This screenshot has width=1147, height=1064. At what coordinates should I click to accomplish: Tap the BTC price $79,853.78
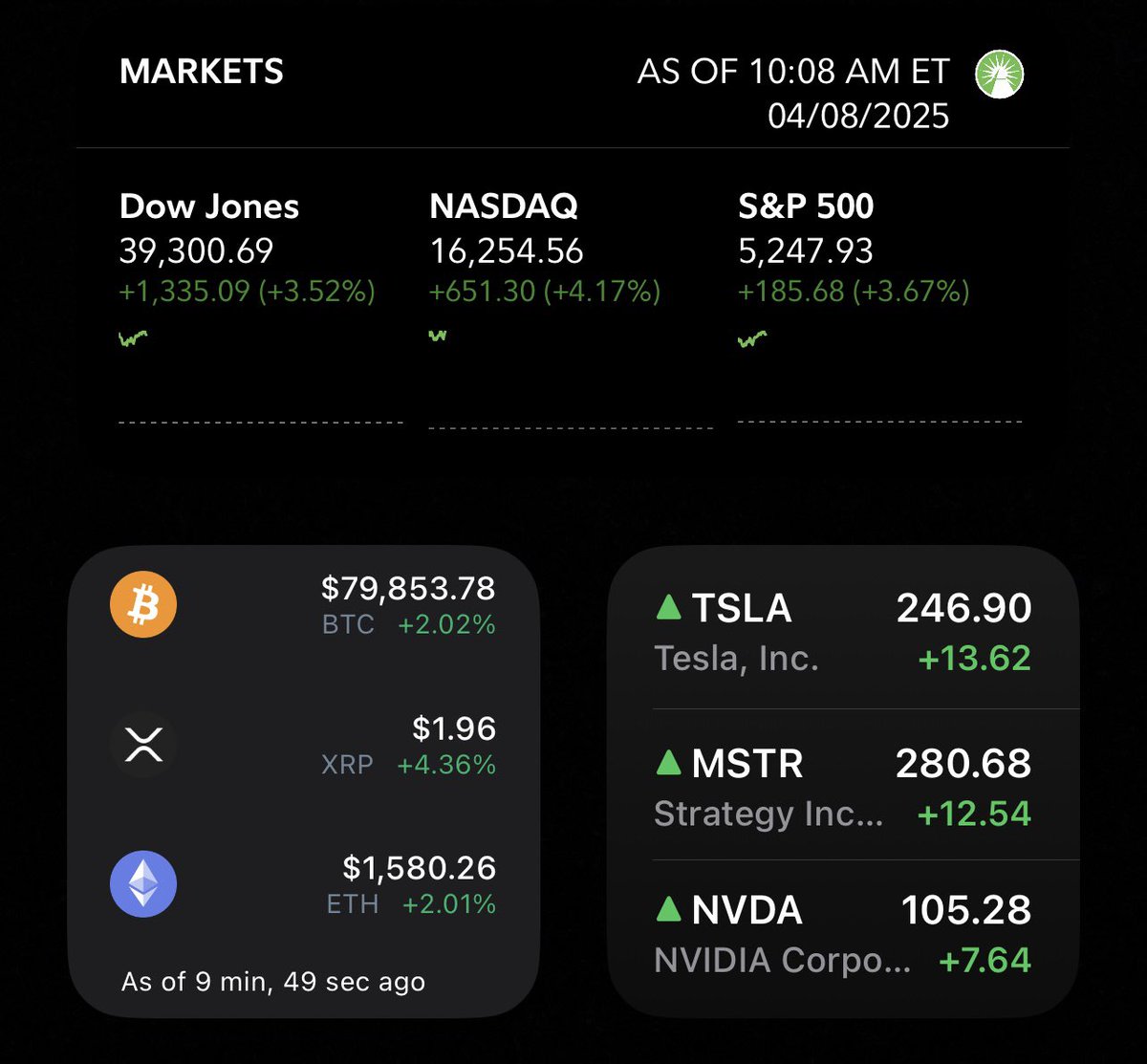click(x=408, y=587)
